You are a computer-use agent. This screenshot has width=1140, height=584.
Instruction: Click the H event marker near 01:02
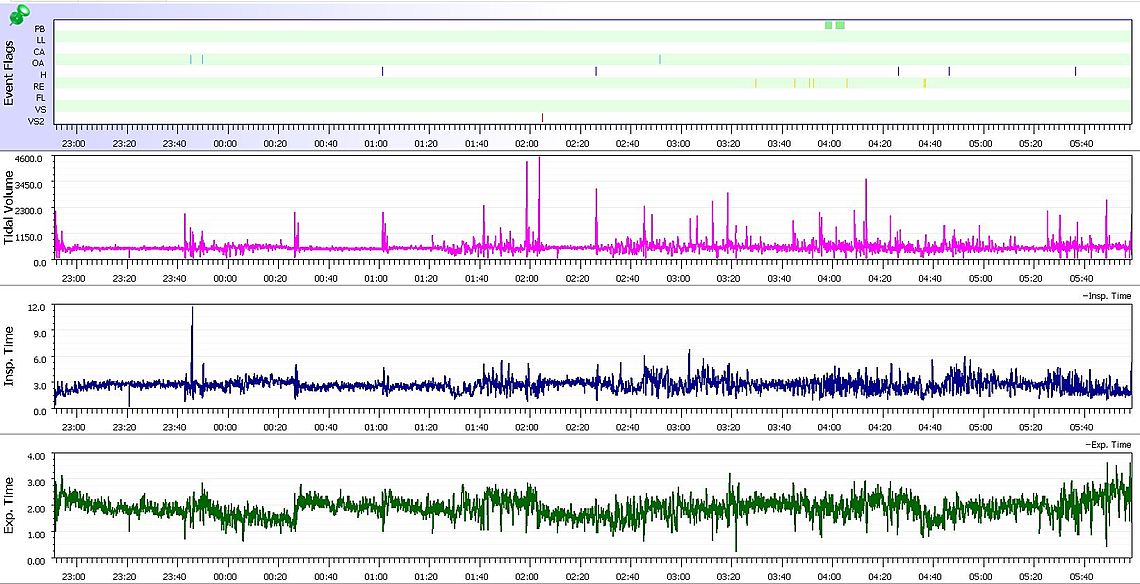pyautogui.click(x=382, y=71)
